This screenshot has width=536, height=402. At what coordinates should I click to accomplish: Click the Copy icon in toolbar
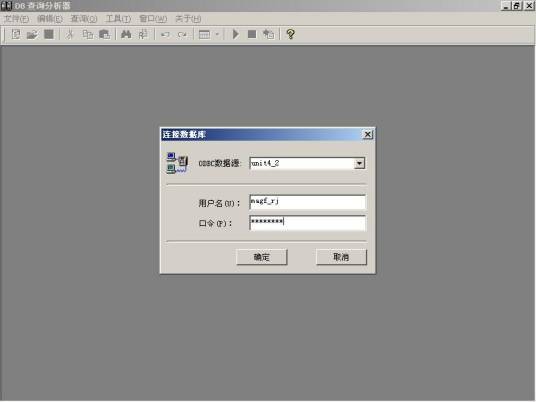88,34
